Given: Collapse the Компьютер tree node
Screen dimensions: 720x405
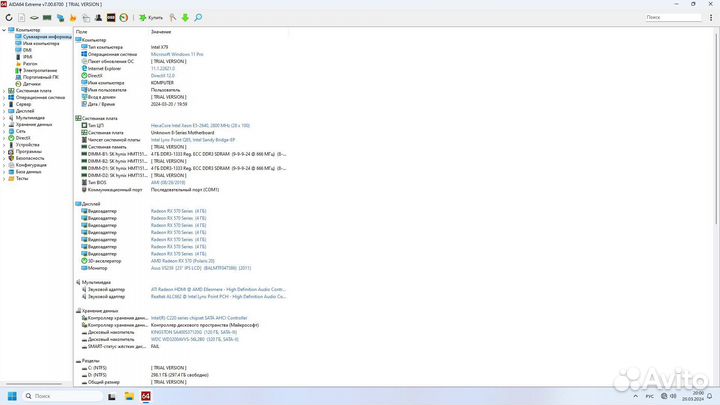Looking at the screenshot, I should coord(4,30).
